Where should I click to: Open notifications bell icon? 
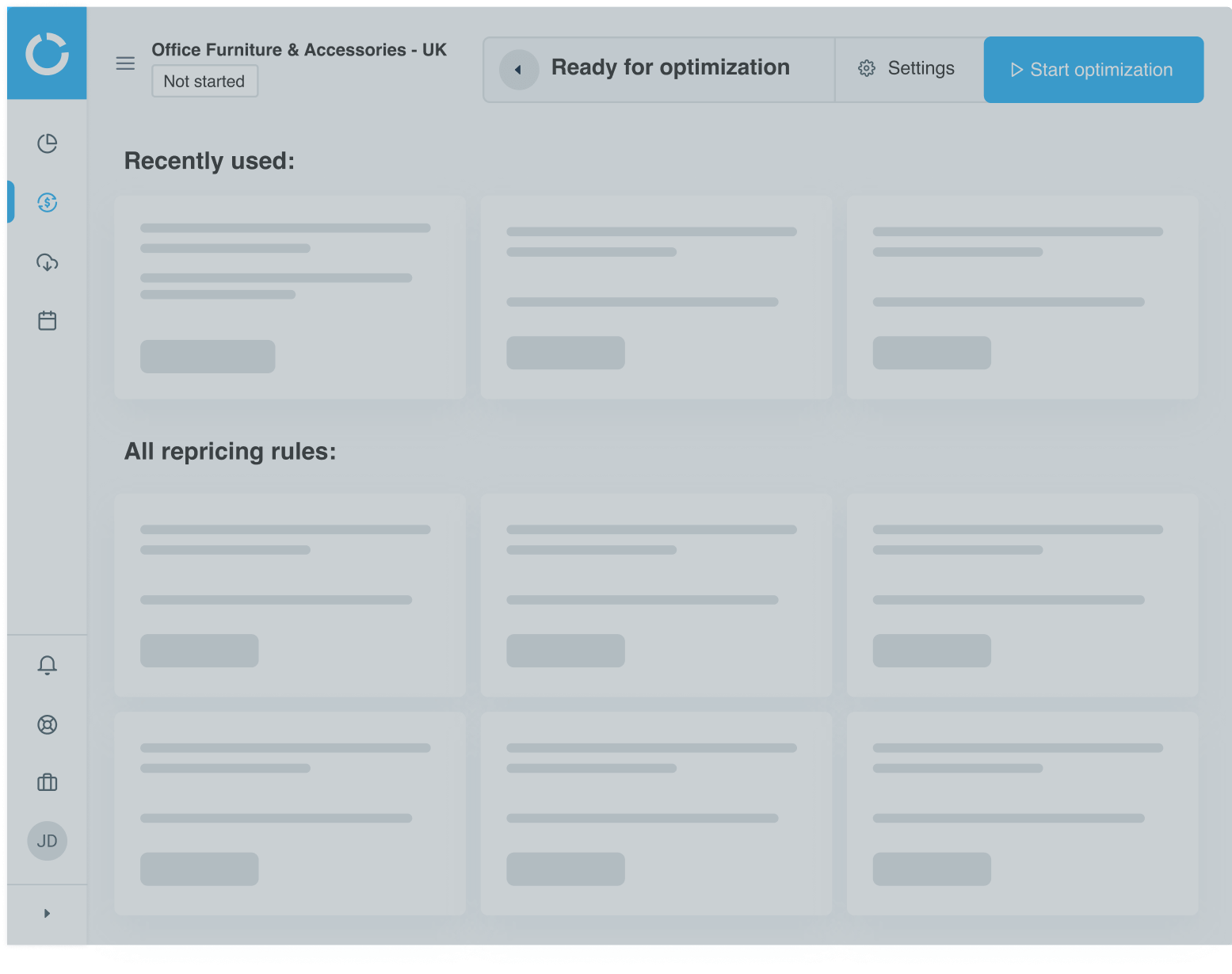click(48, 665)
